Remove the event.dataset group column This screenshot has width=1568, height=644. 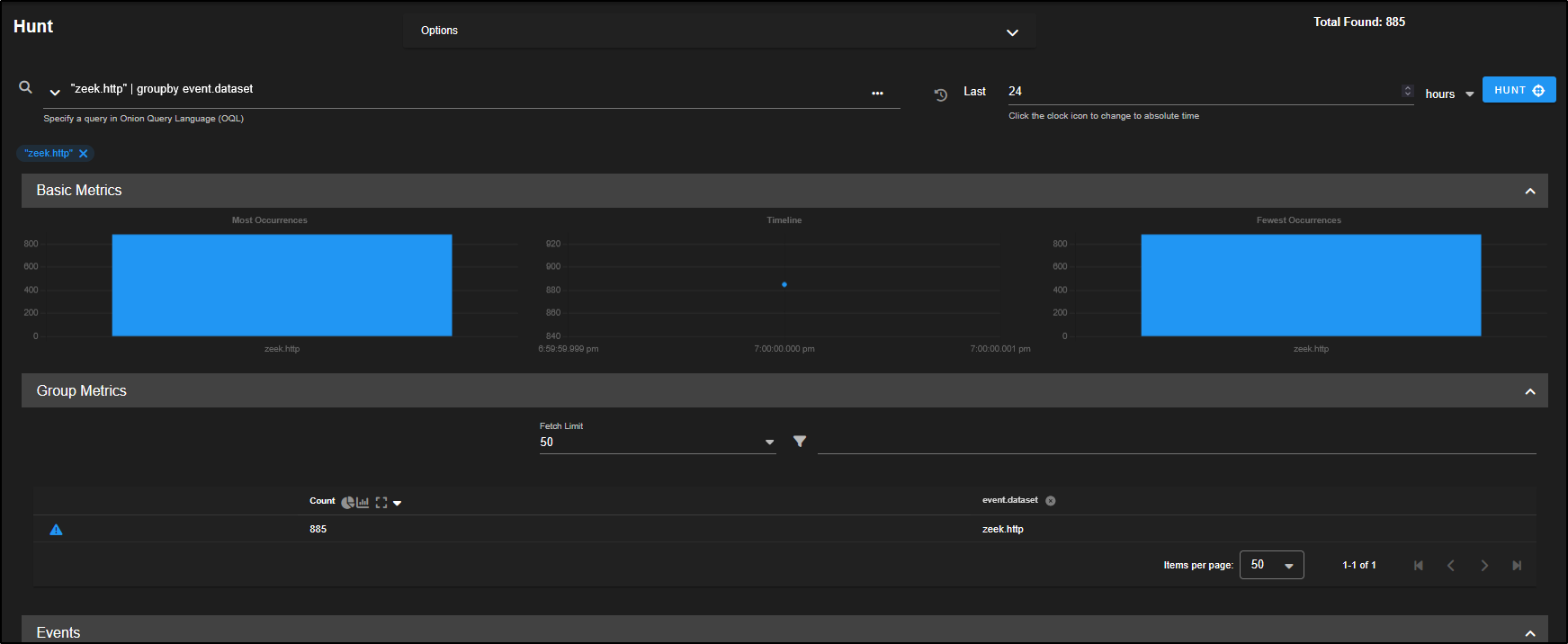pos(1051,501)
